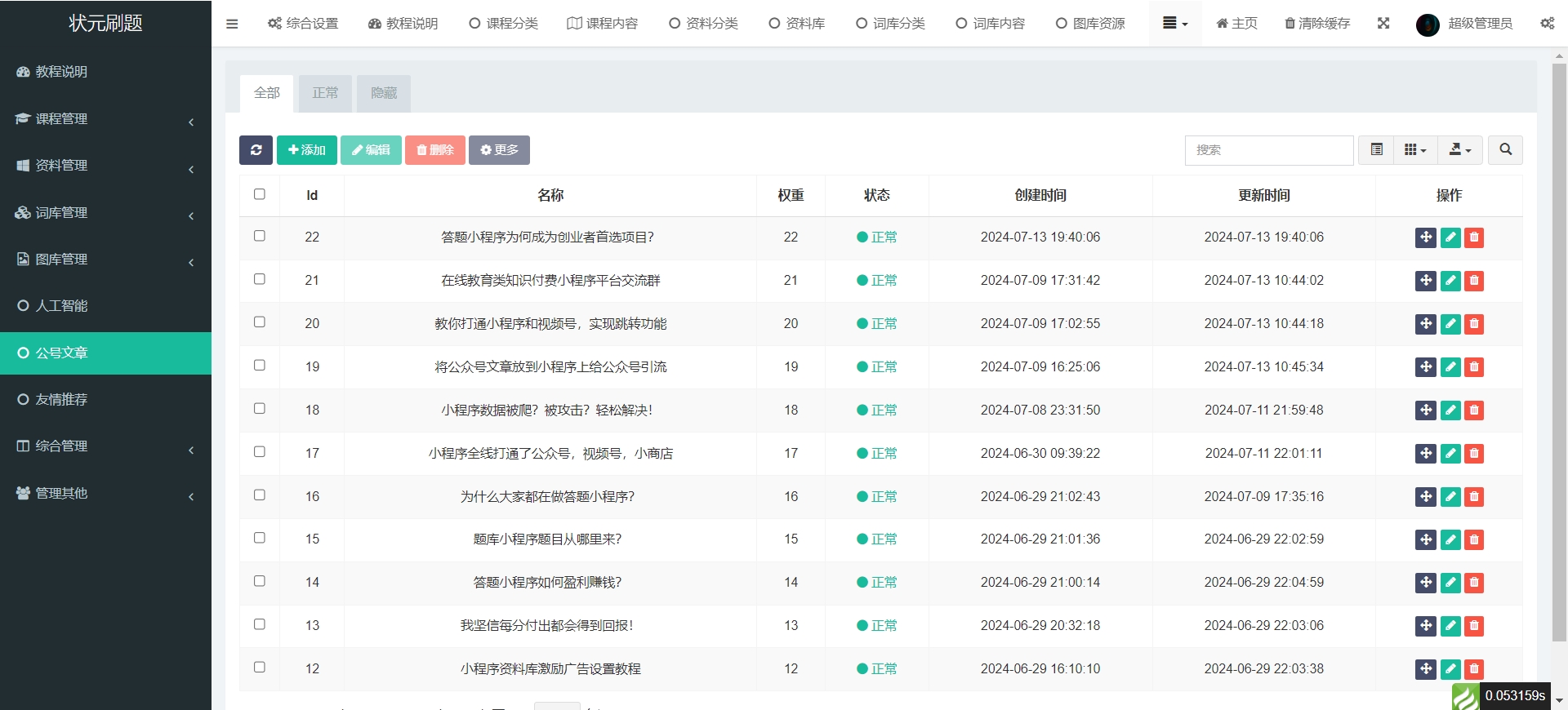The image size is (1568, 710).
Task: Open the settings gears icon at top right
Action: 1548,24
